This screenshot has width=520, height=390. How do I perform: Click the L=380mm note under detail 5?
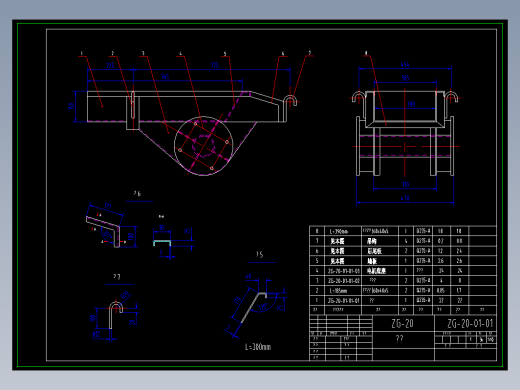258,347
